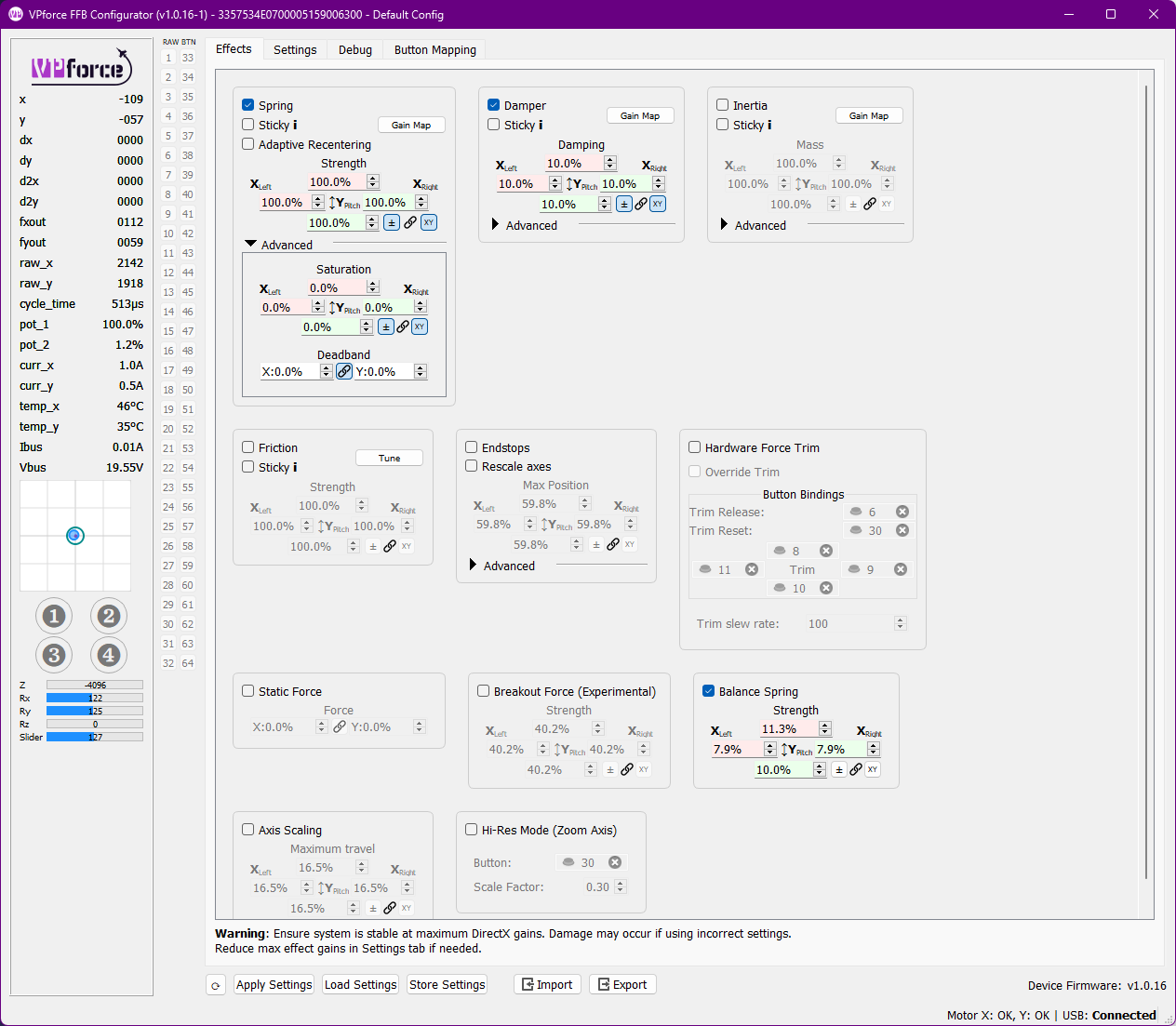Screen dimensions: 1176x1026
Task: Click the Damper top 10.0% stepper
Action: click(610, 164)
